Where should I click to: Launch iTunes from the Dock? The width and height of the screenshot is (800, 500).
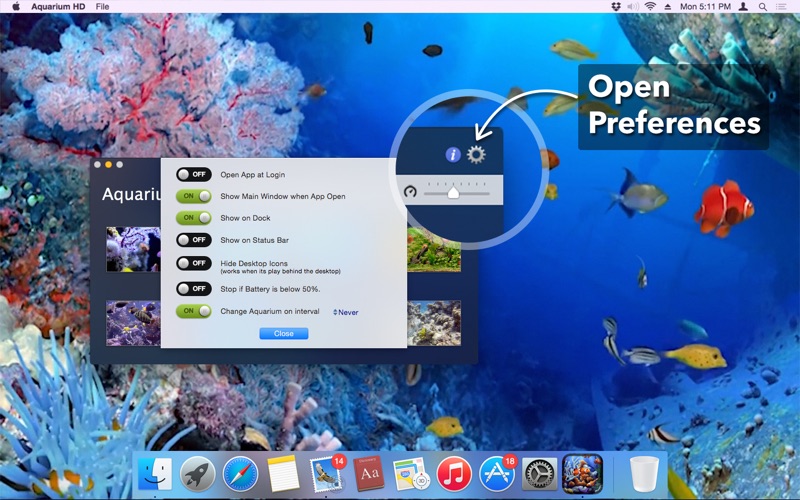(x=454, y=473)
